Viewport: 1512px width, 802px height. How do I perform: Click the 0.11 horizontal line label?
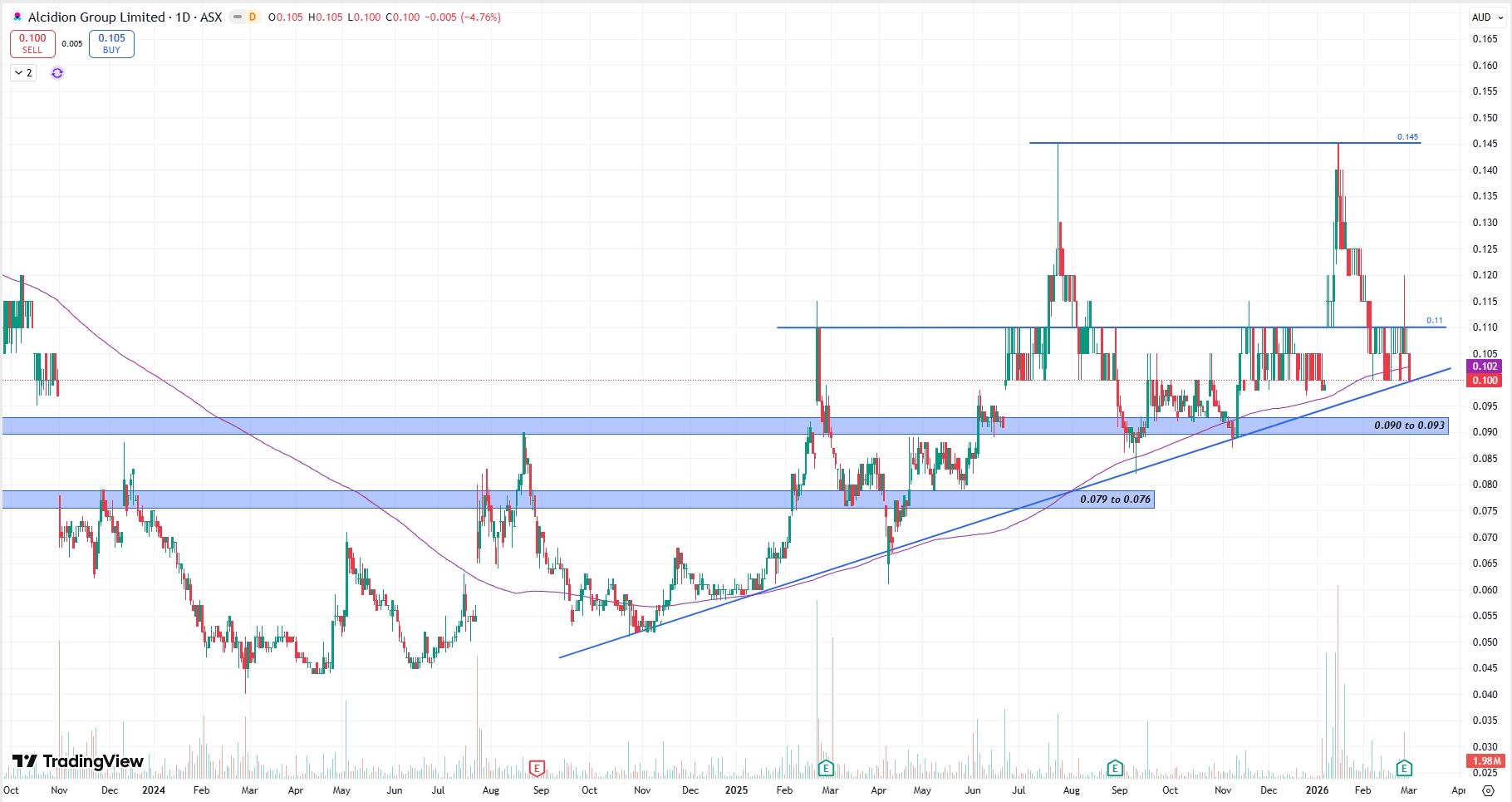tap(1434, 321)
